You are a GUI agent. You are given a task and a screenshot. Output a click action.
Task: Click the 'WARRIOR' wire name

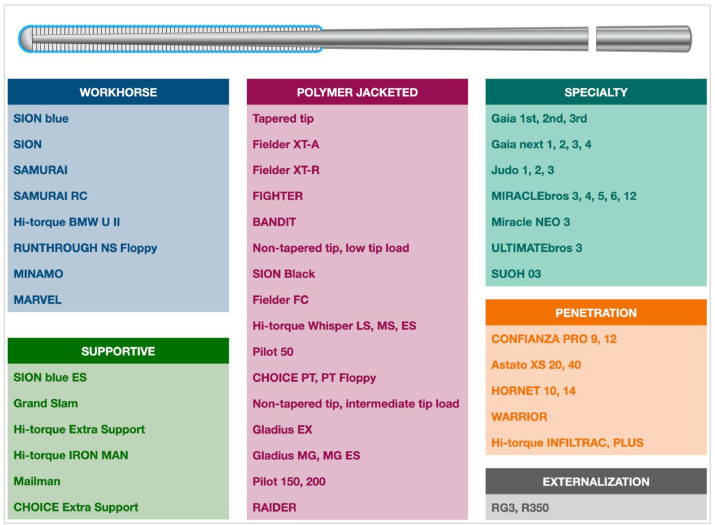click(519, 417)
